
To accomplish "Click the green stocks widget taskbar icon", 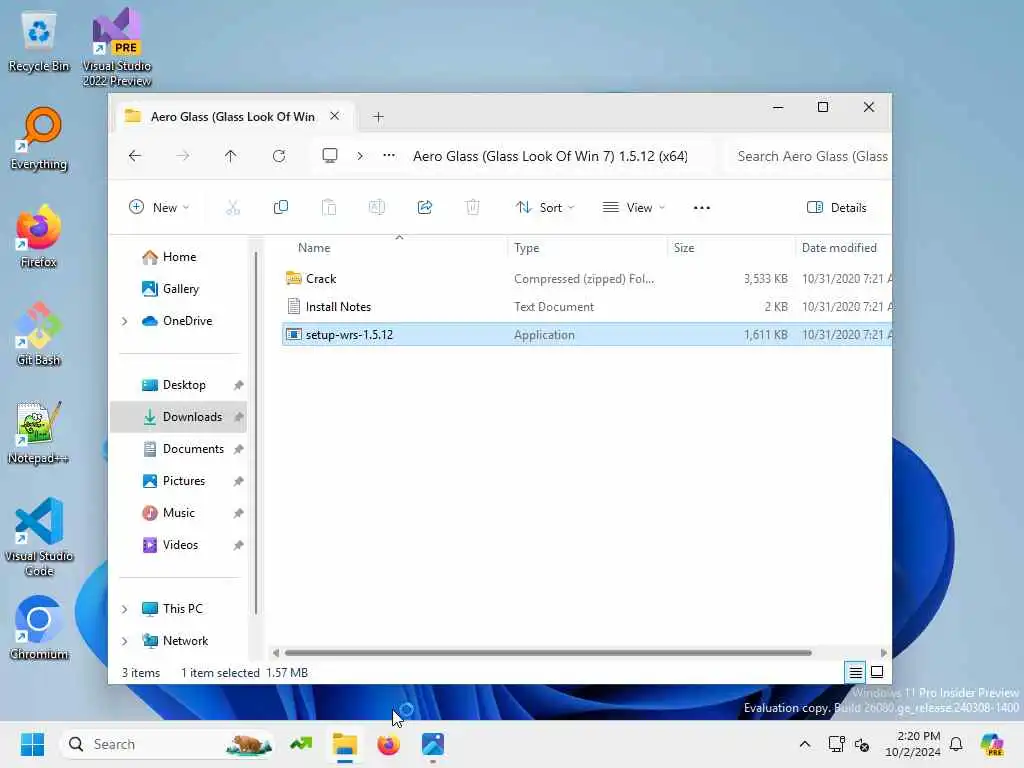I will point(301,744).
